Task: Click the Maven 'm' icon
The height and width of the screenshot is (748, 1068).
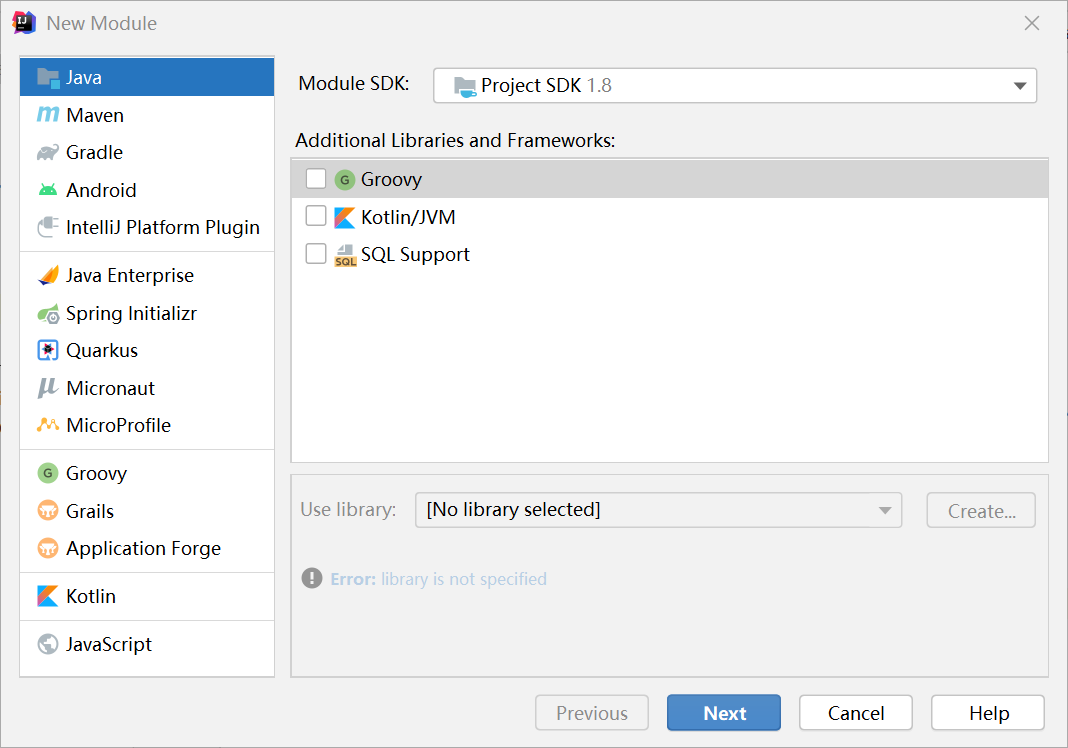Action: (x=48, y=114)
